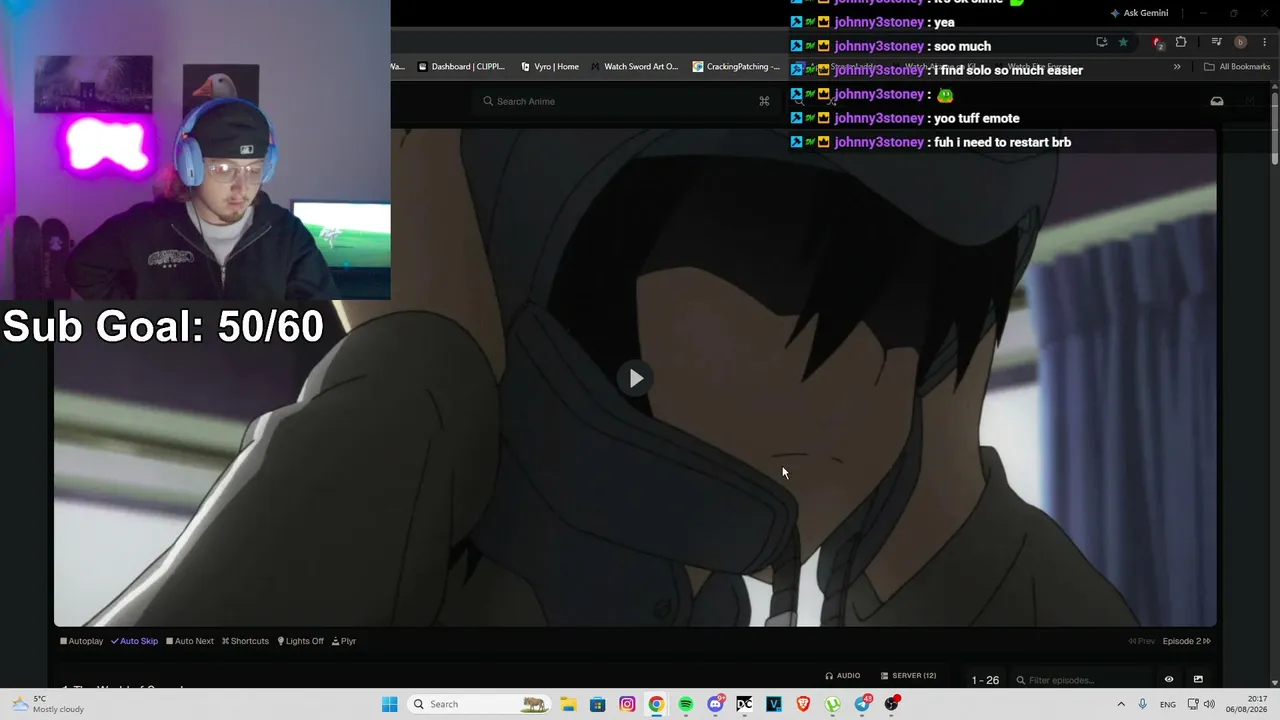This screenshot has width=1280, height=720.
Task: Open uTorrent from the taskbar
Action: pos(833,704)
